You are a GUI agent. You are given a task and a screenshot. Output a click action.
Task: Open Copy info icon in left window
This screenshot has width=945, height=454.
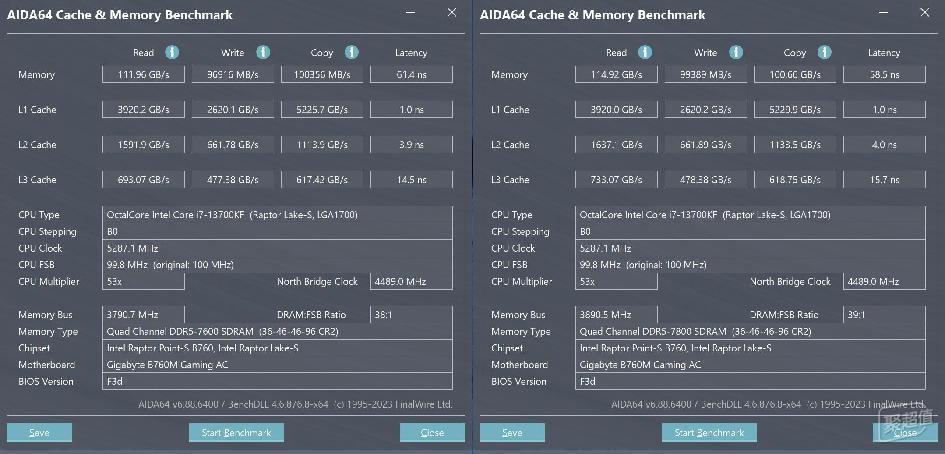352,52
